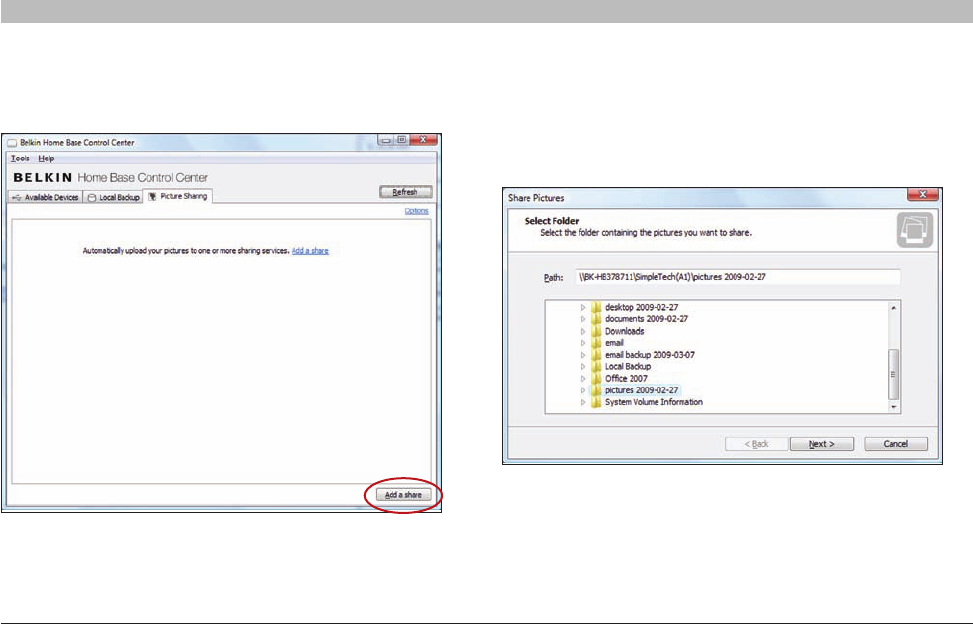This screenshot has width=973, height=624.
Task: Expand the pictures 2009-02-27 folder node
Action: [x=583, y=390]
